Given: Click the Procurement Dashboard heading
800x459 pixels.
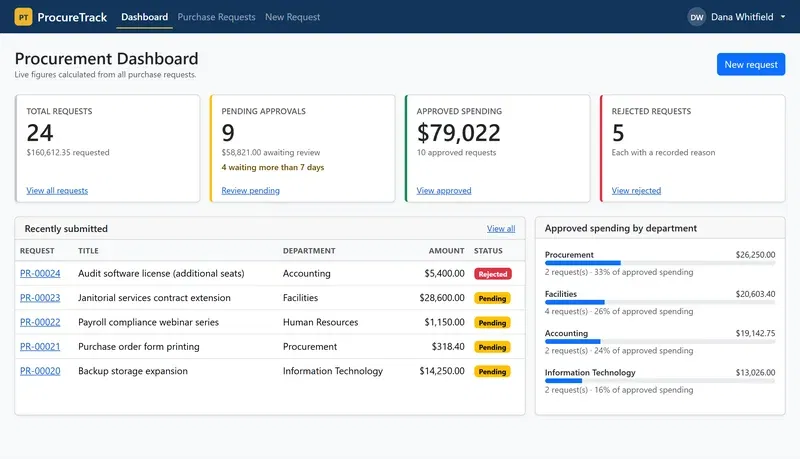Looking at the screenshot, I should pos(106,59).
